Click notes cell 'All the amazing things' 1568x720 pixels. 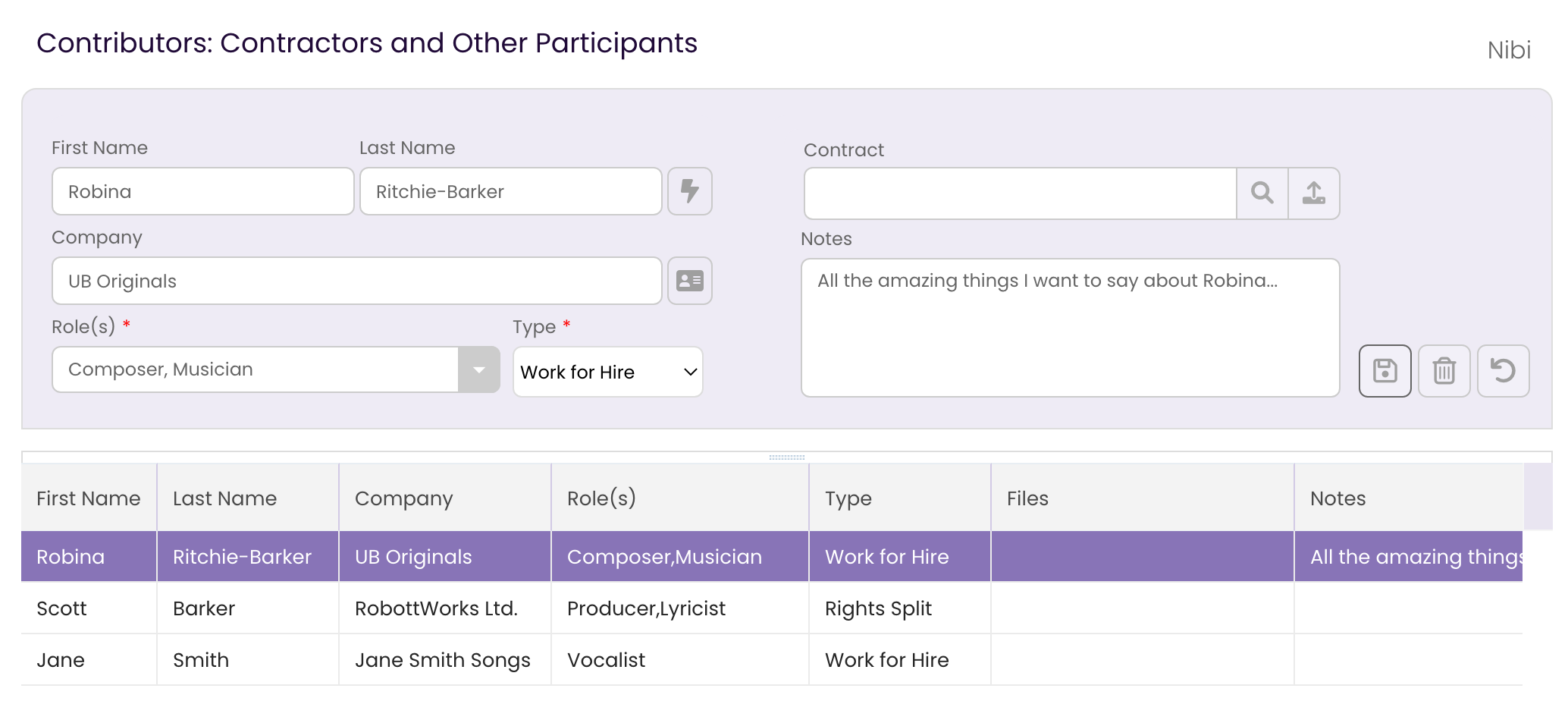coord(1409,556)
